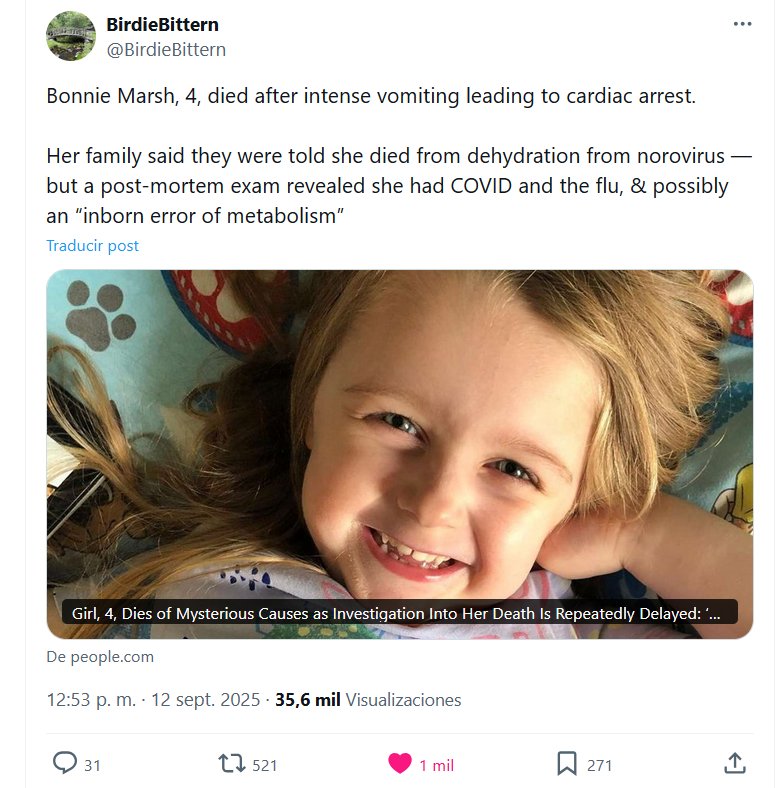The image size is (778, 788).
Task: Click the 271 bookmarks count
Action: point(599,765)
